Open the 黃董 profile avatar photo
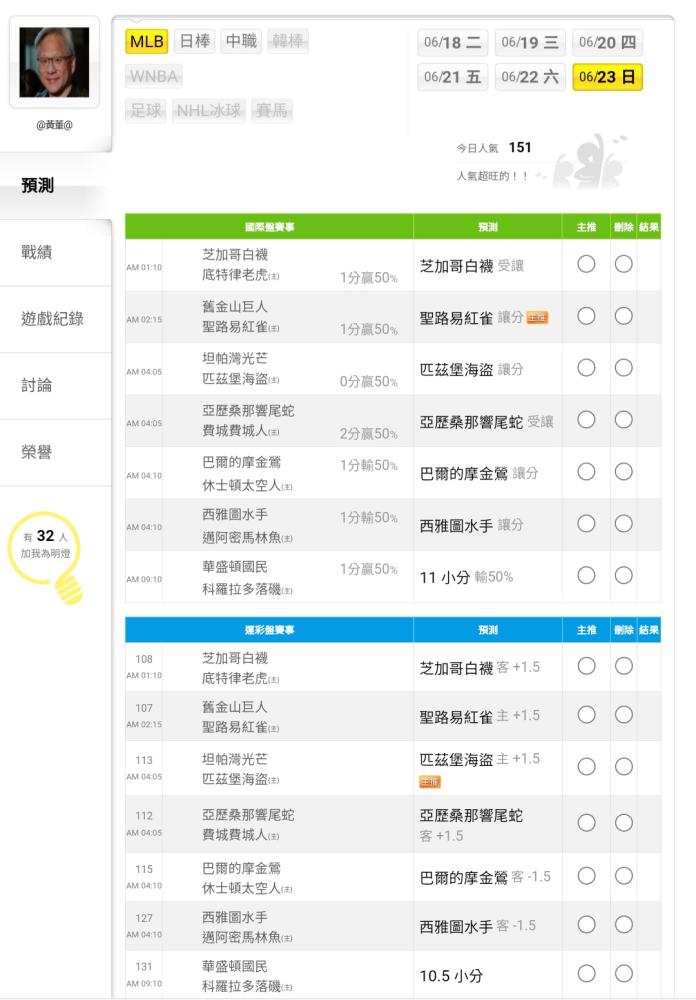This screenshot has height=1000, width=696. pos(54,62)
